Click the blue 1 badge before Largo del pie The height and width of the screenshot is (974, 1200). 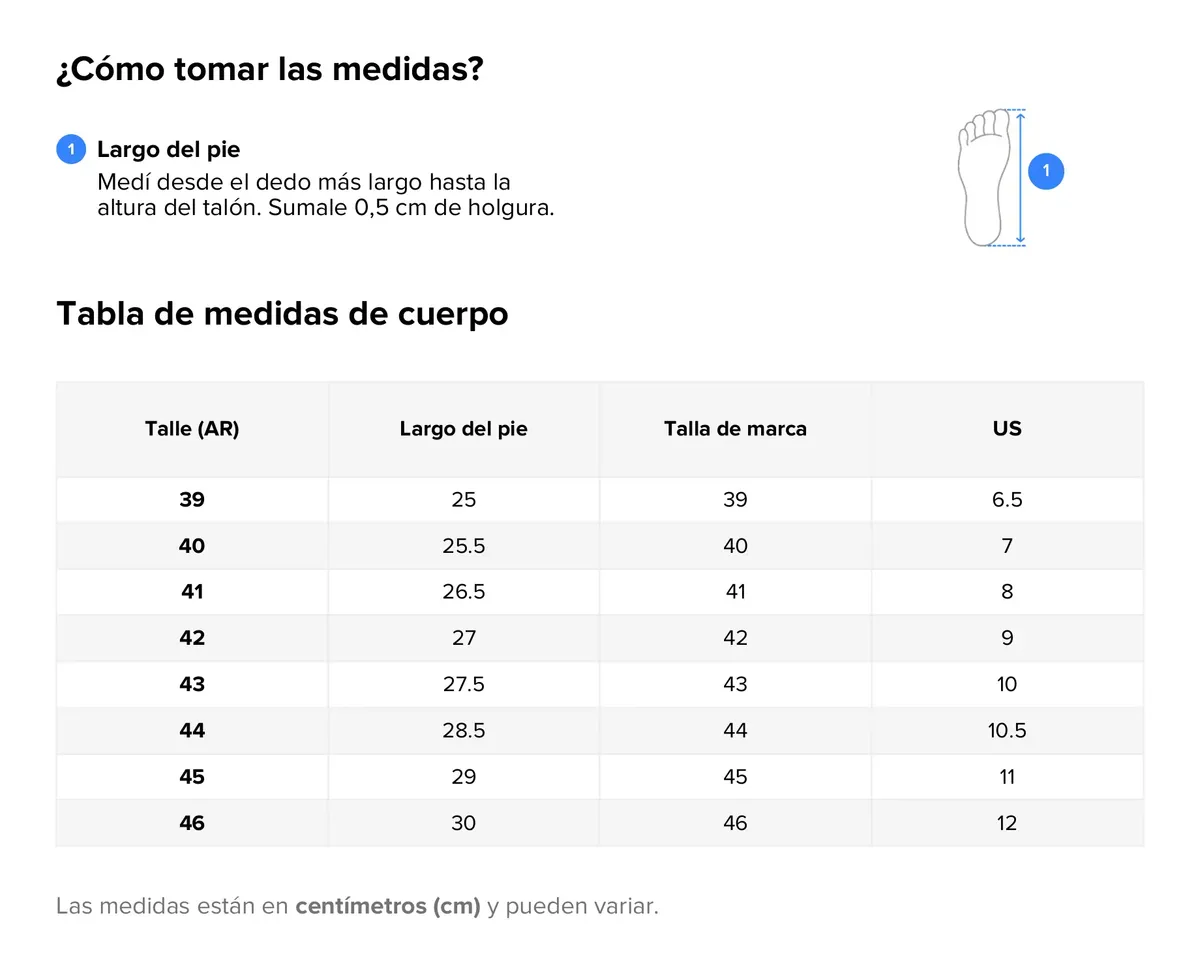71,150
